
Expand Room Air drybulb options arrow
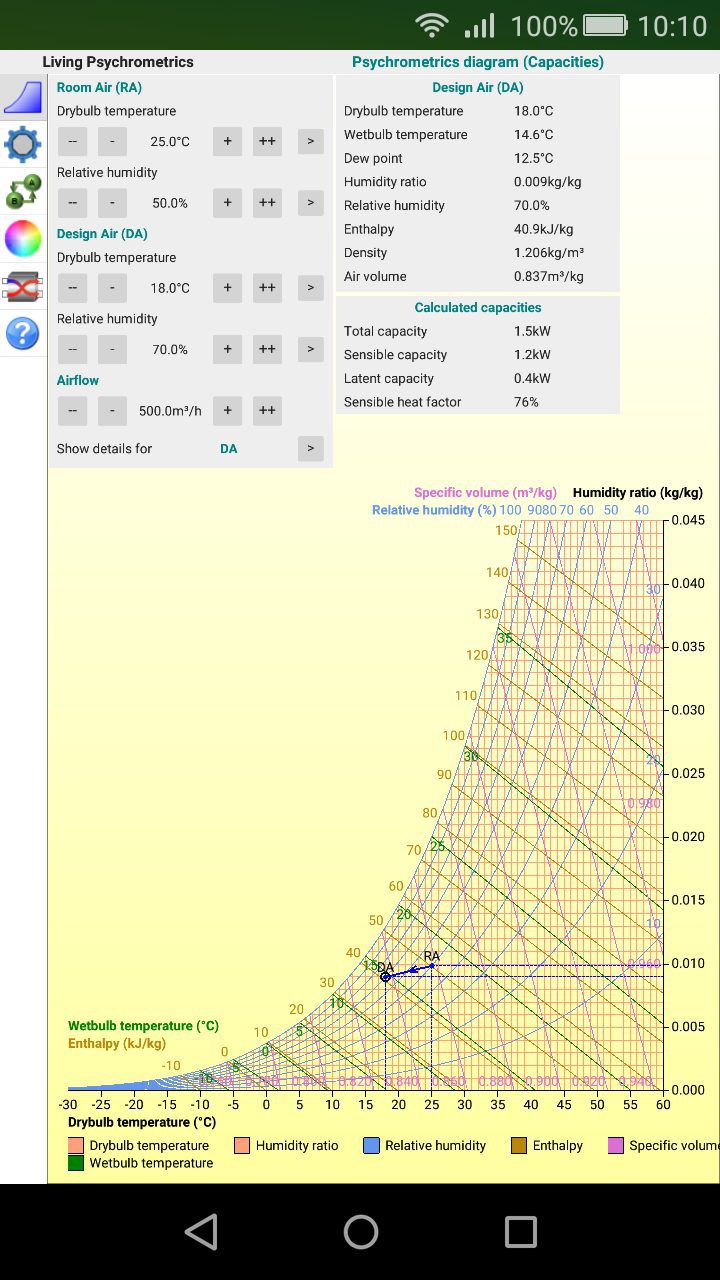click(311, 141)
